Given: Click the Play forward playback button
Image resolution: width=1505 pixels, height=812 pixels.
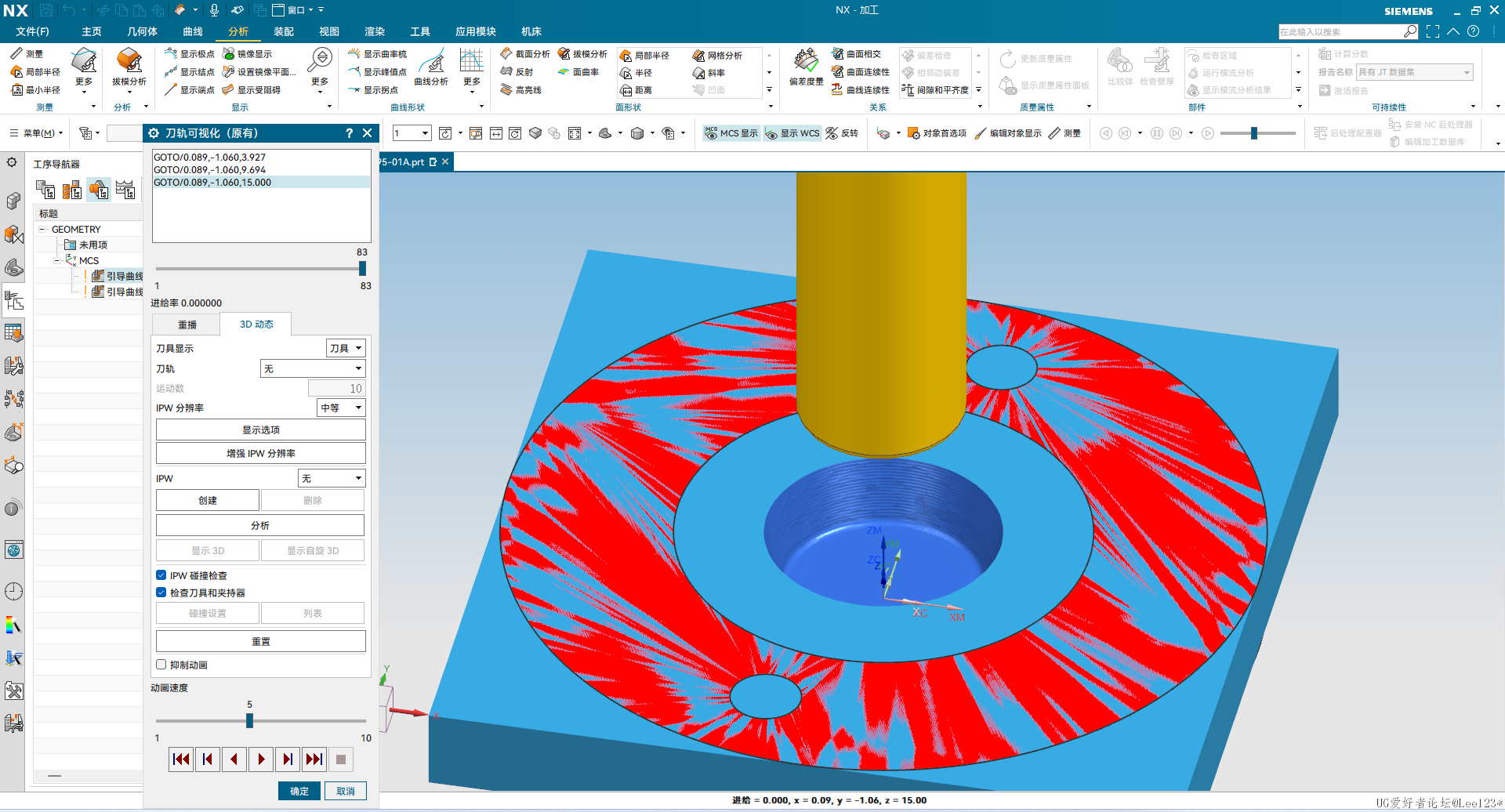Looking at the screenshot, I should [x=261, y=759].
